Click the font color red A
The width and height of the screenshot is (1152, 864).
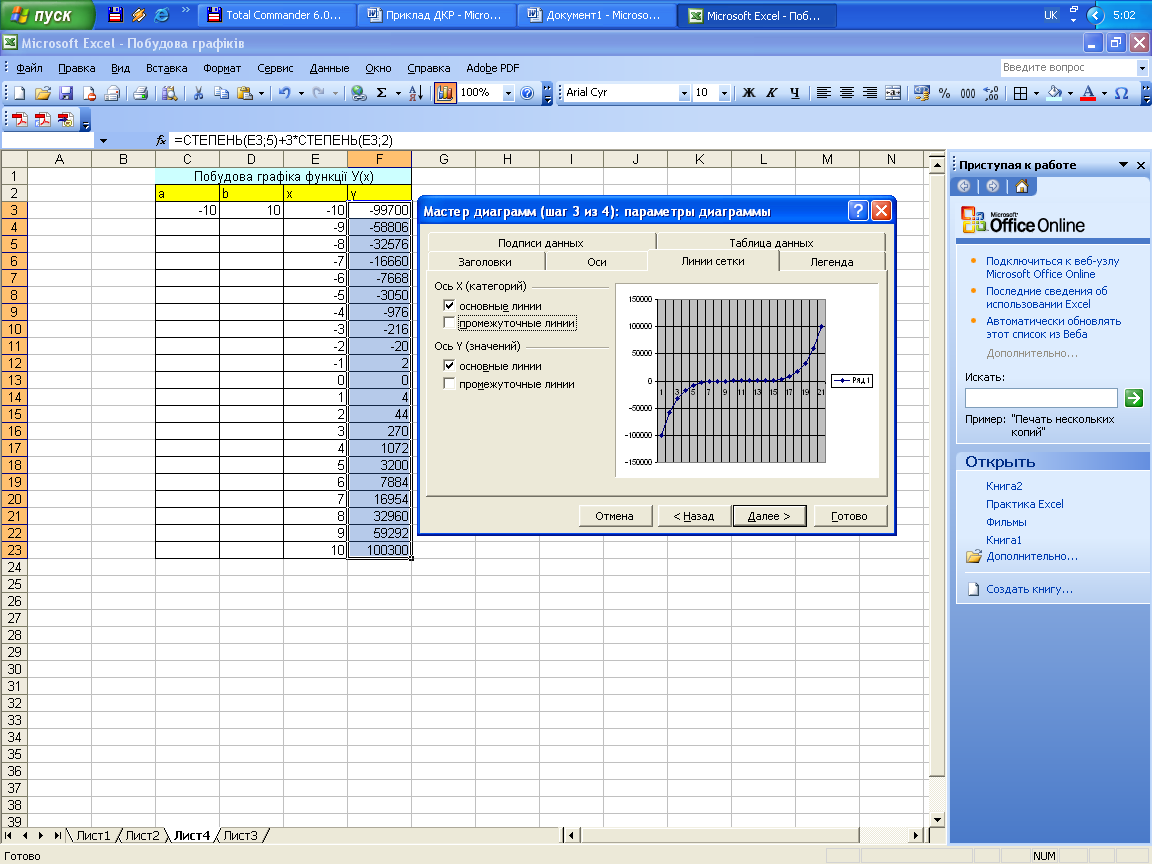[x=1089, y=93]
